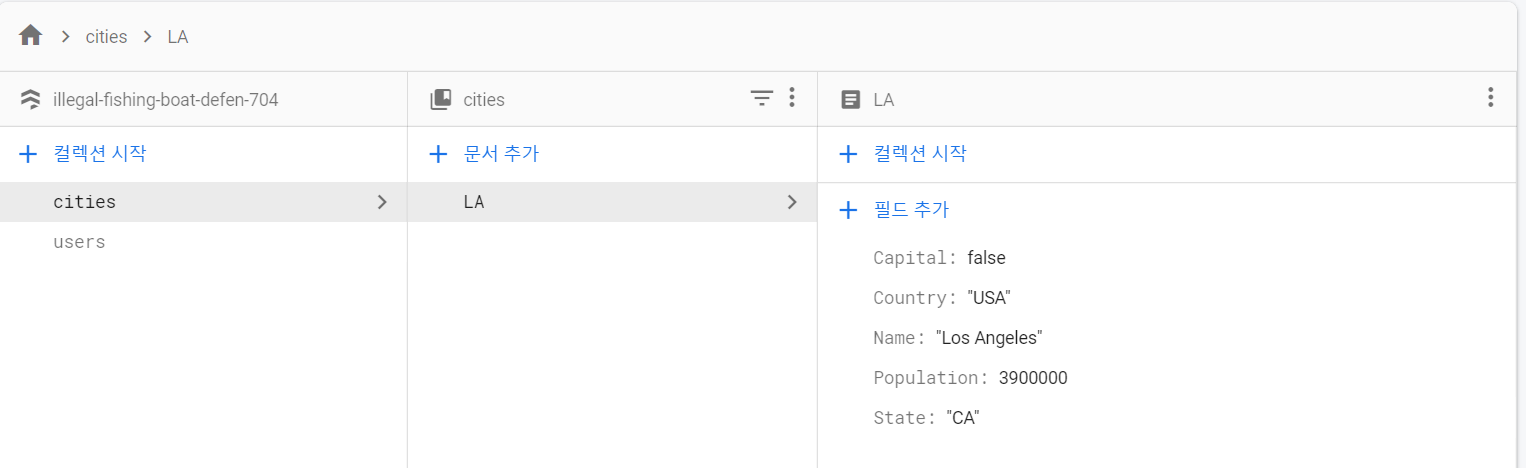Open the LA document three-dot menu
The width and height of the screenshot is (1526, 468).
point(1490,97)
